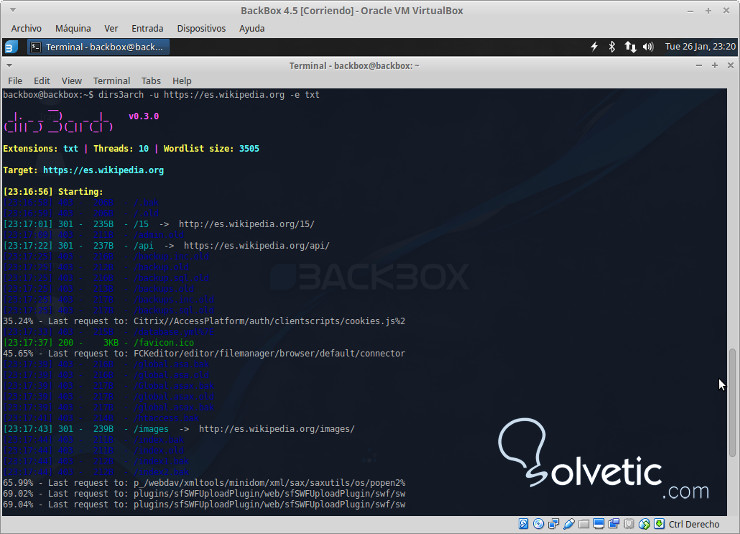Click the VirtualBox optical disc icon
Image resolution: width=740 pixels, height=534 pixels.
tap(538, 524)
